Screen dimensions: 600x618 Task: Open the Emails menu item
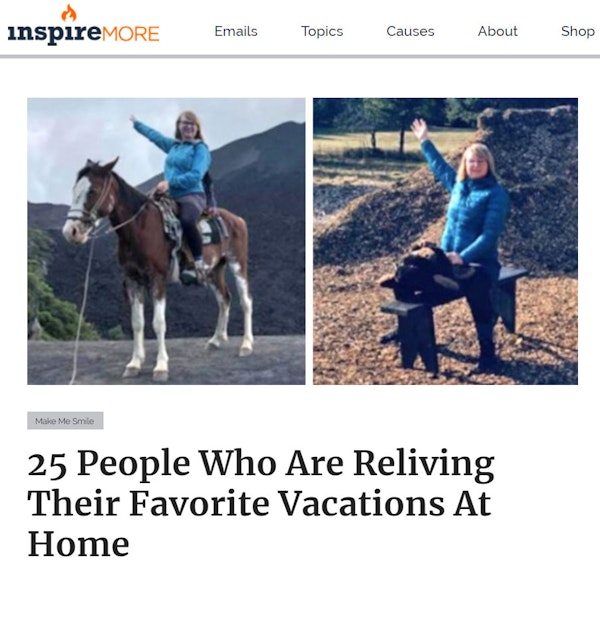[236, 31]
